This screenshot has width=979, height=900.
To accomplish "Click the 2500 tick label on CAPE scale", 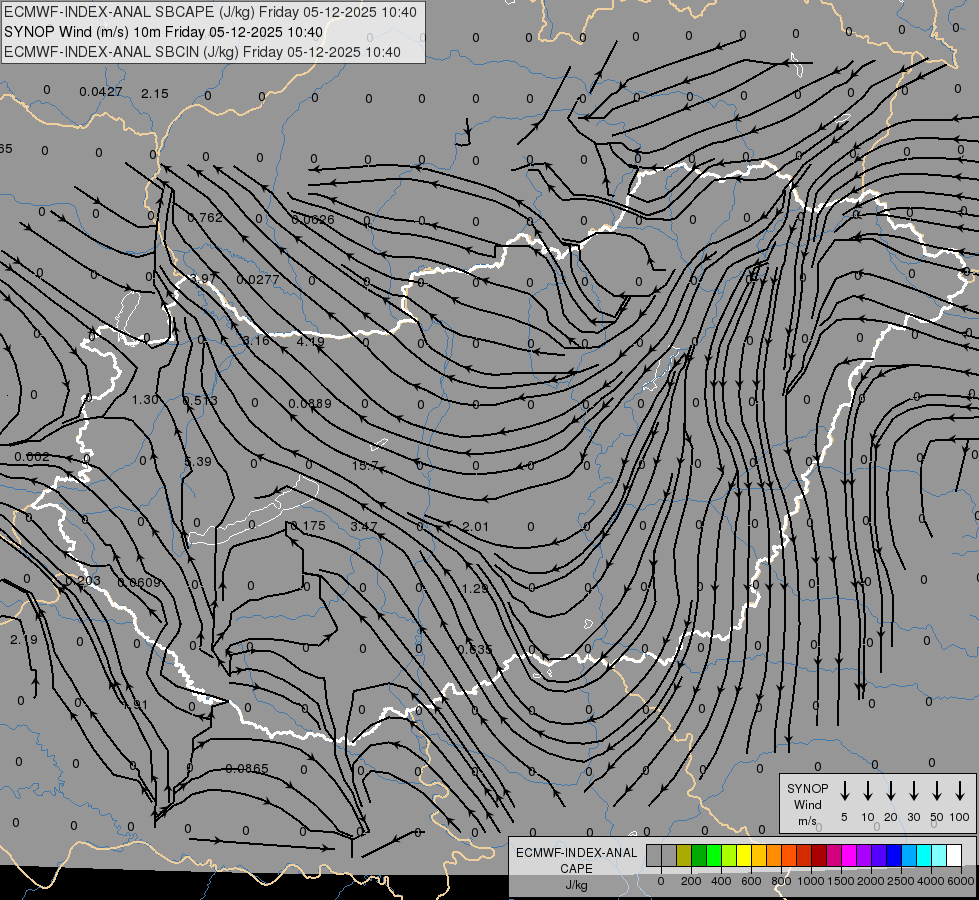I will pyautogui.click(x=901, y=881).
